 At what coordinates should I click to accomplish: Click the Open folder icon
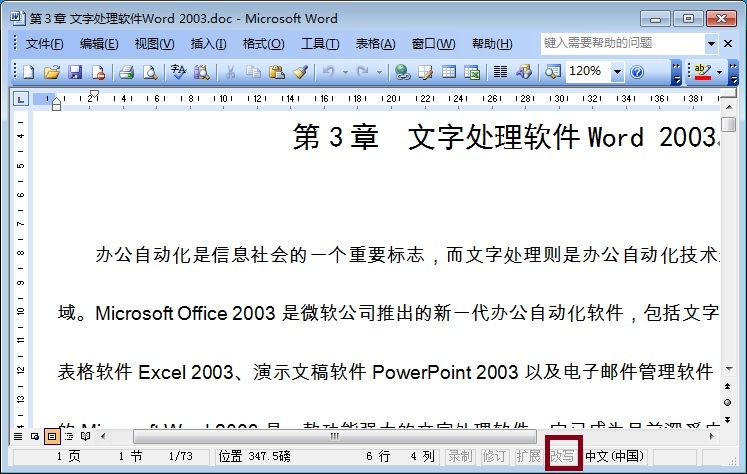(51, 72)
